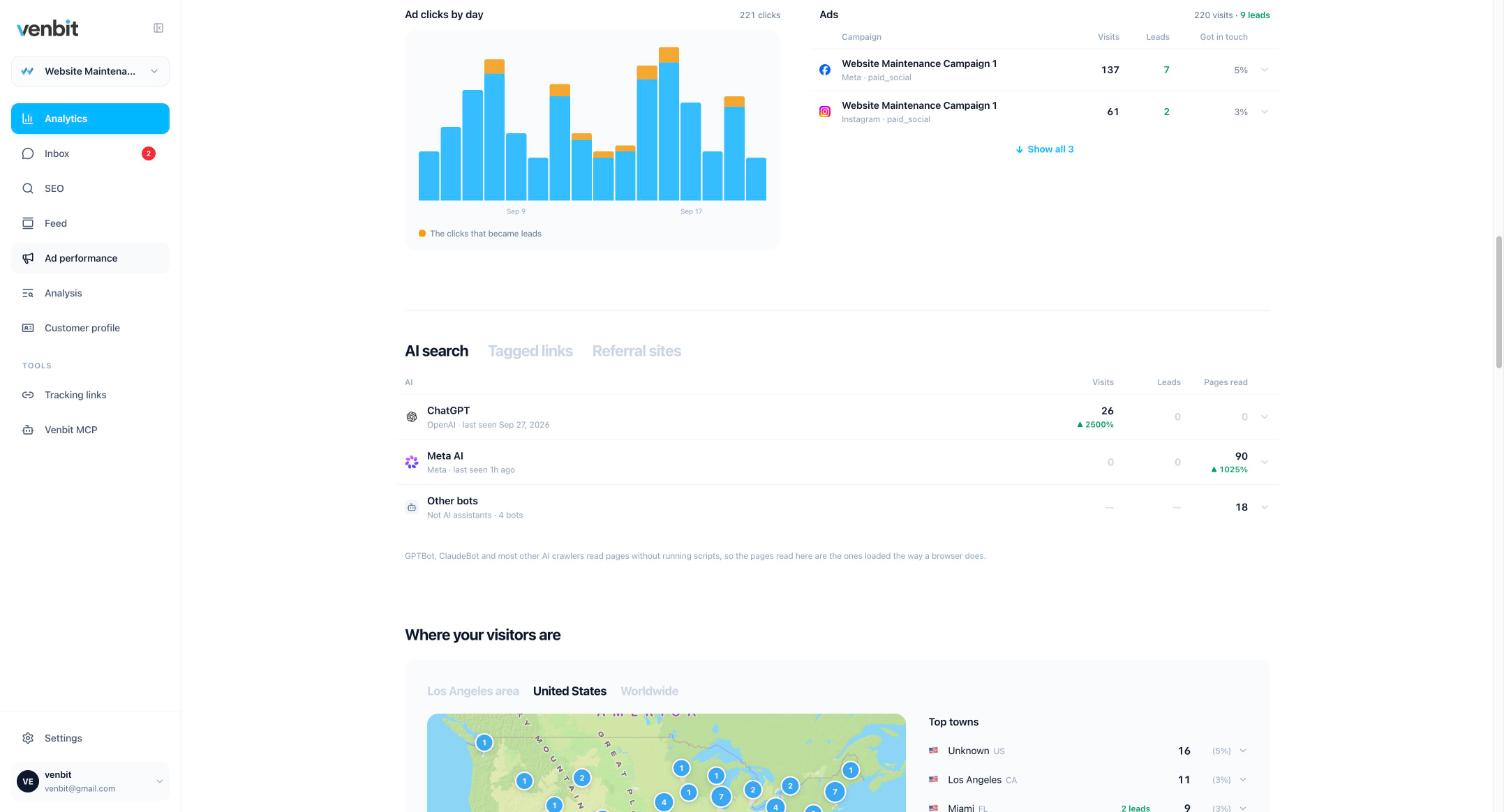
Task: Click the Venbit logo
Action: coord(47,28)
